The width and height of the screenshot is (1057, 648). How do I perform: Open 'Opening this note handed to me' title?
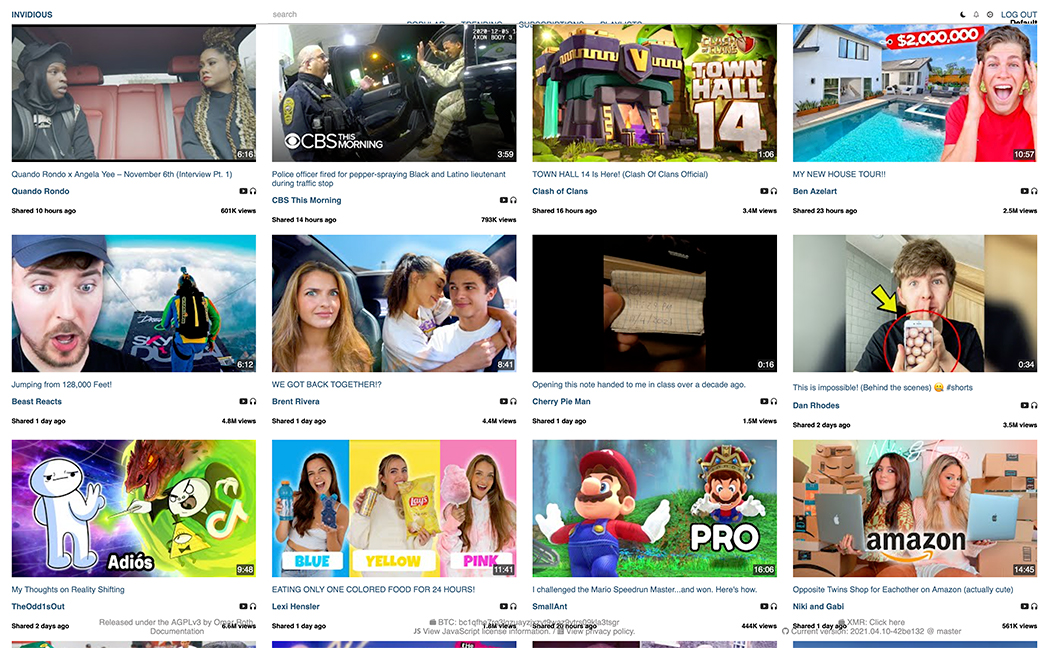point(639,384)
